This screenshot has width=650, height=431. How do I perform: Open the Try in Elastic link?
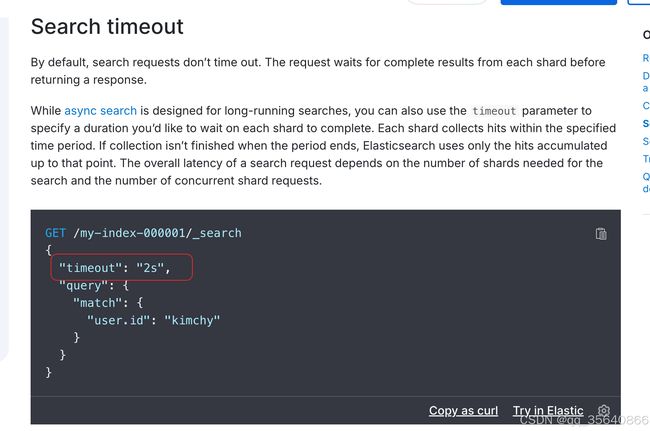tap(548, 411)
